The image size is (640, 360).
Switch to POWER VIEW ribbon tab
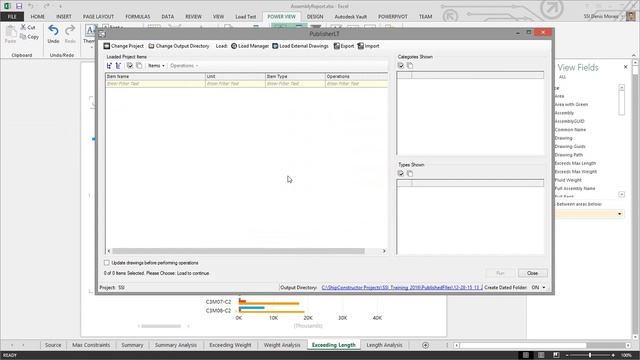(281, 17)
